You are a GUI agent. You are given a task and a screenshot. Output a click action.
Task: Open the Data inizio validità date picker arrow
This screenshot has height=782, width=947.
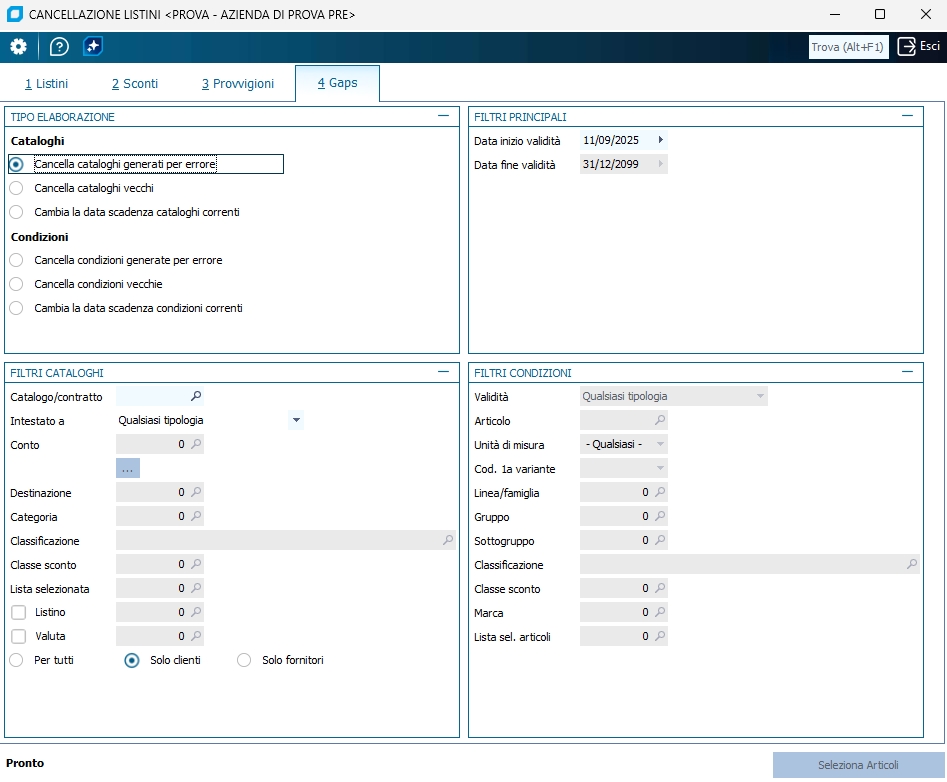660,140
